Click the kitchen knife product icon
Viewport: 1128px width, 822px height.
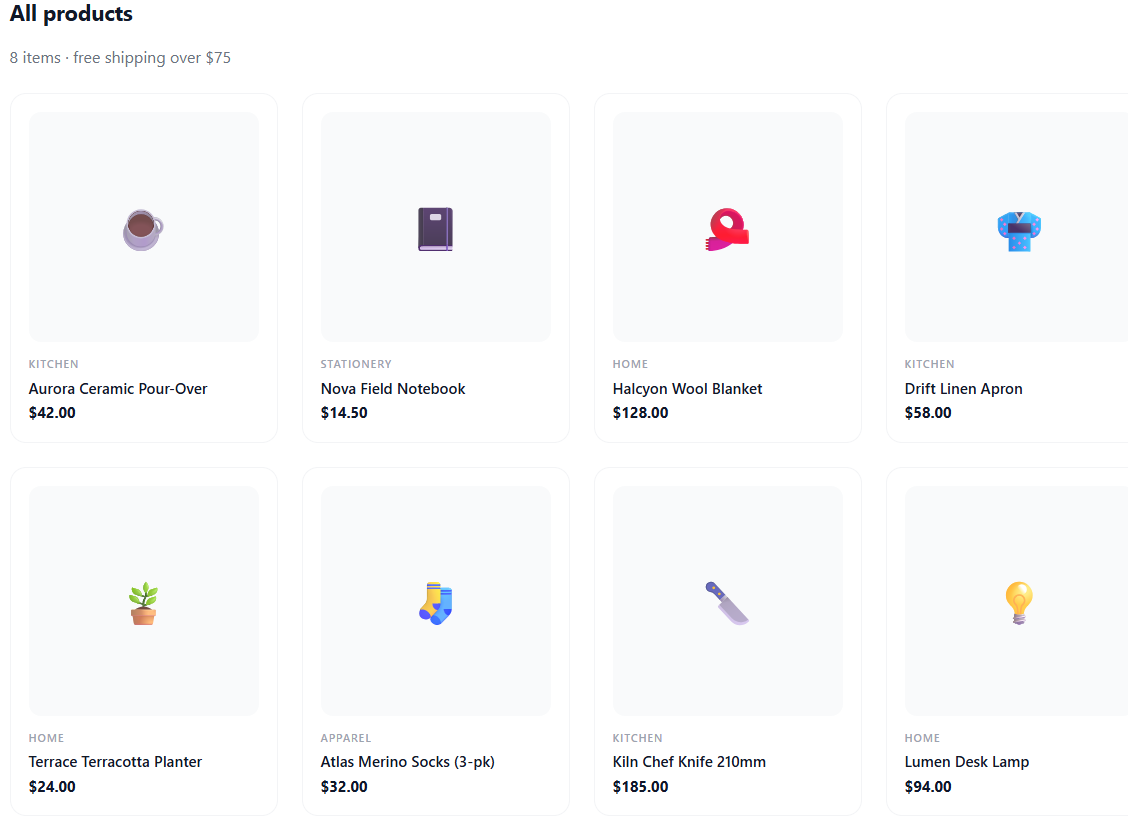727,603
